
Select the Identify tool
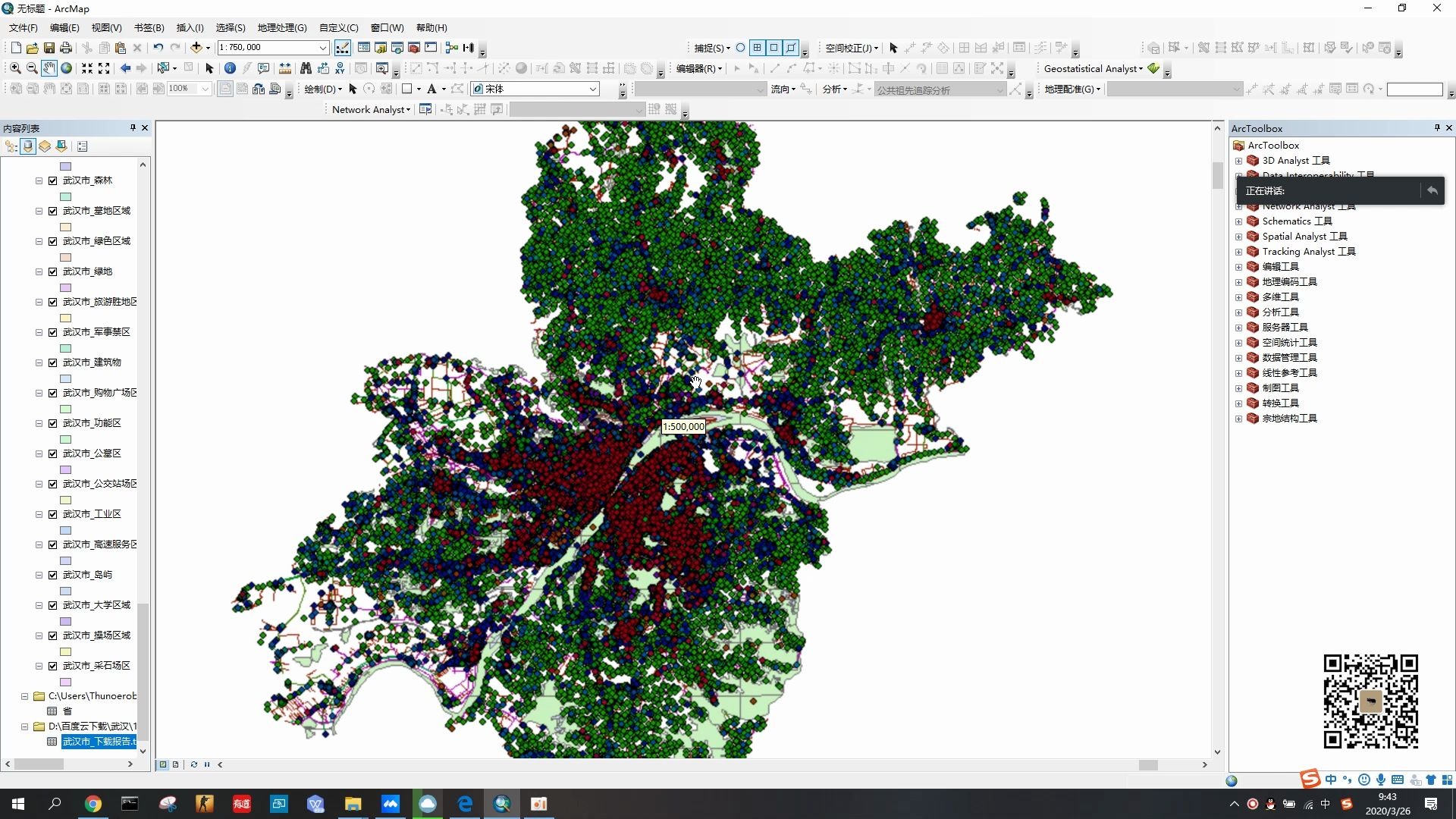tap(231, 68)
